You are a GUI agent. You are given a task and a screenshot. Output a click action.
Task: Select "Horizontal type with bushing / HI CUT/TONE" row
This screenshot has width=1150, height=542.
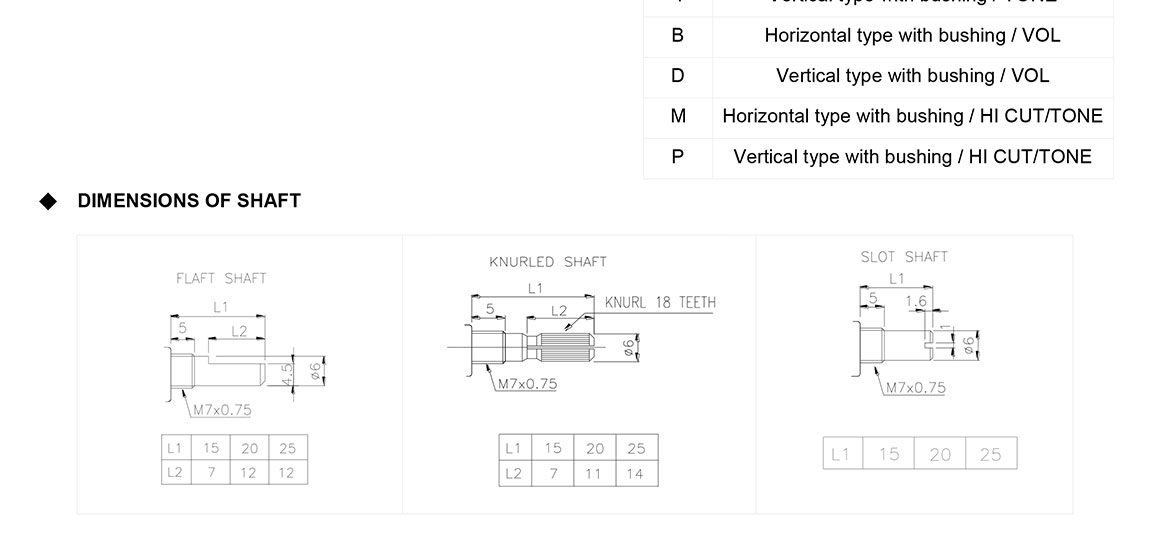coord(912,117)
